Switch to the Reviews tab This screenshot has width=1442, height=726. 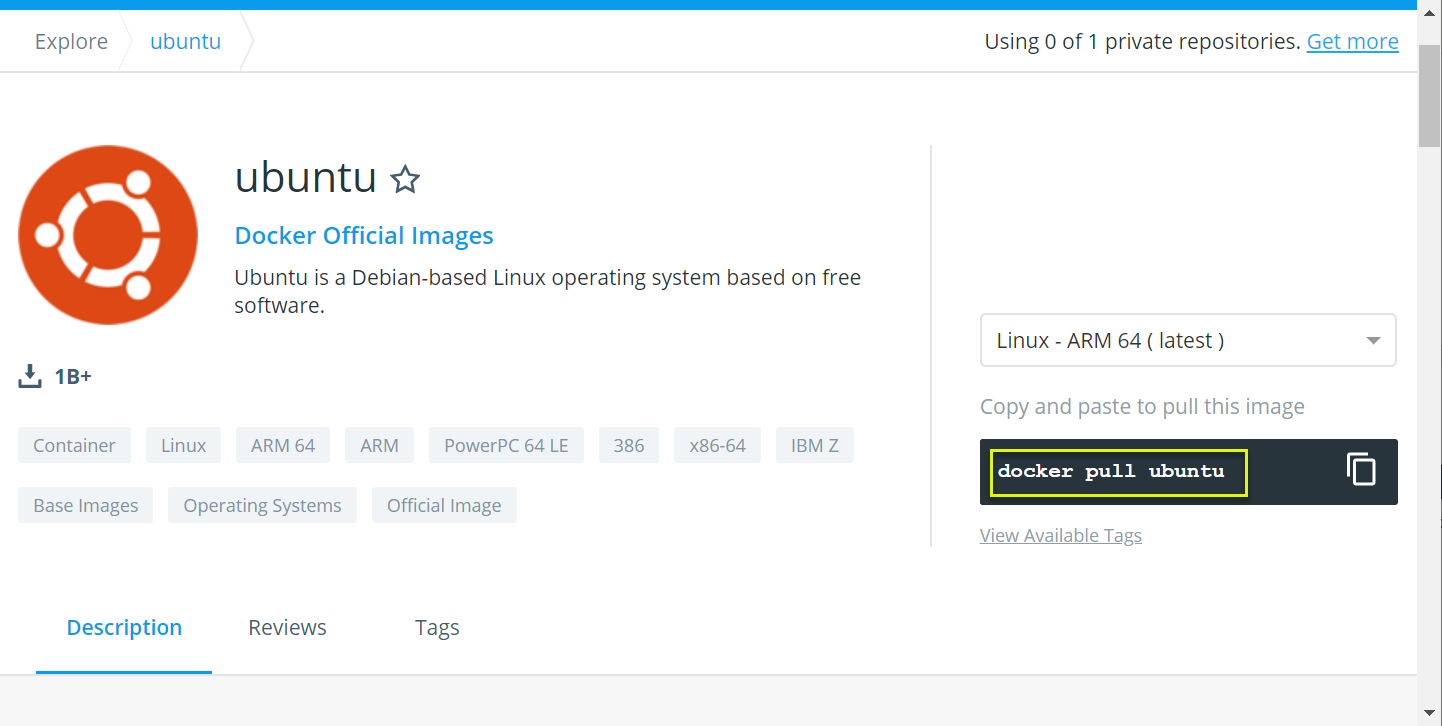click(x=287, y=628)
